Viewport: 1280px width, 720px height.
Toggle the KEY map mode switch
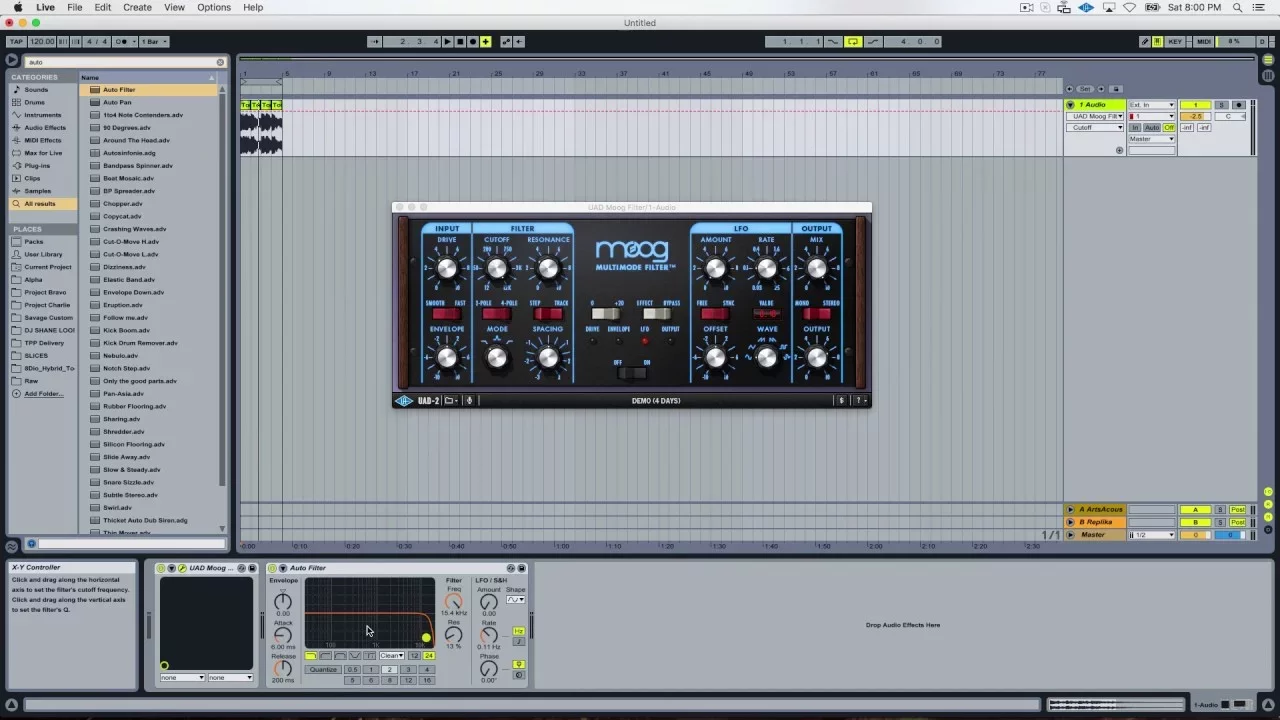tap(1175, 41)
